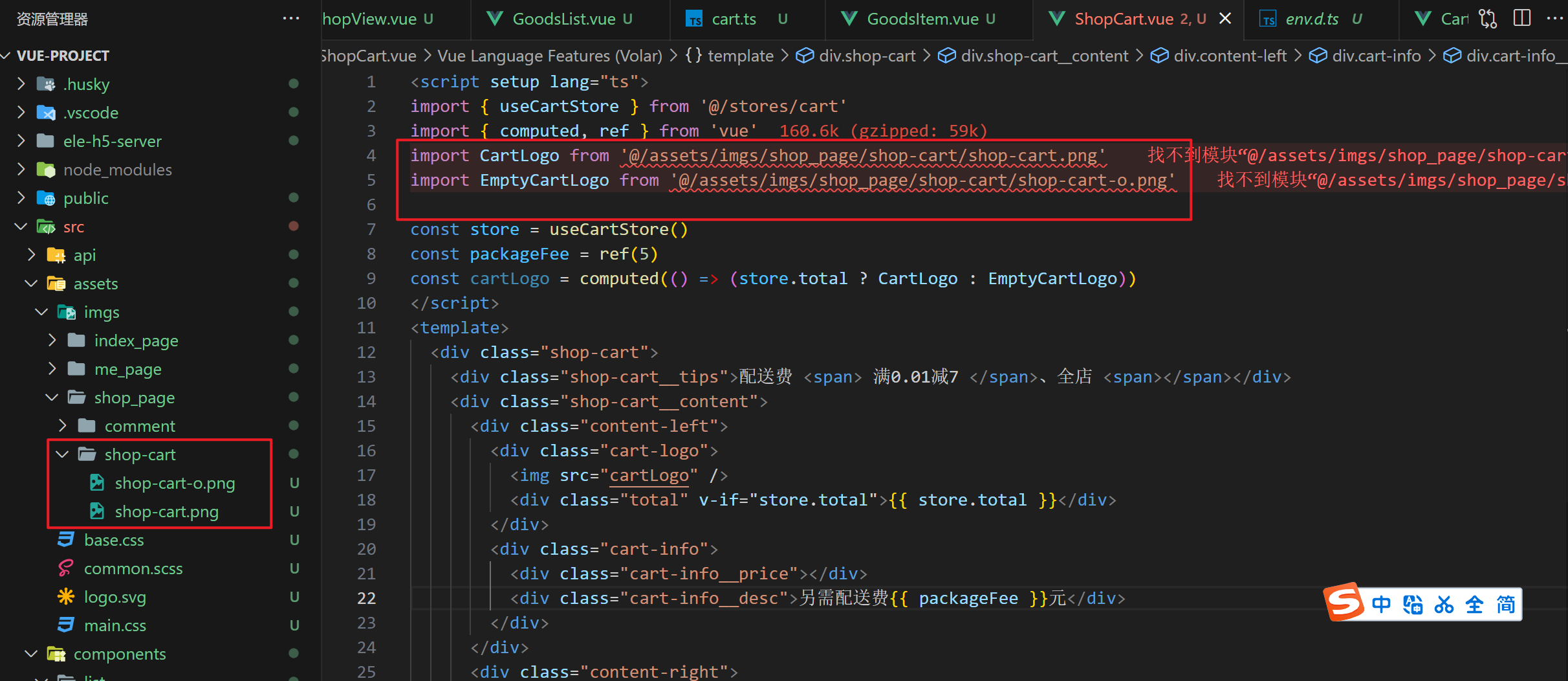
Task: Click the compare changes icon in editor toolbar
Action: pyautogui.click(x=1488, y=19)
